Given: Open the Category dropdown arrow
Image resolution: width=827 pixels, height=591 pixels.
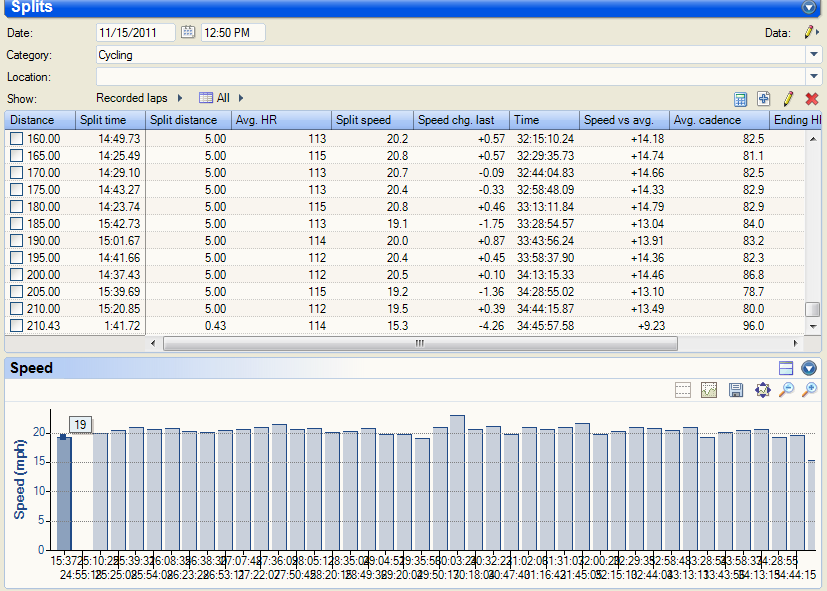Looking at the screenshot, I should 813,54.
